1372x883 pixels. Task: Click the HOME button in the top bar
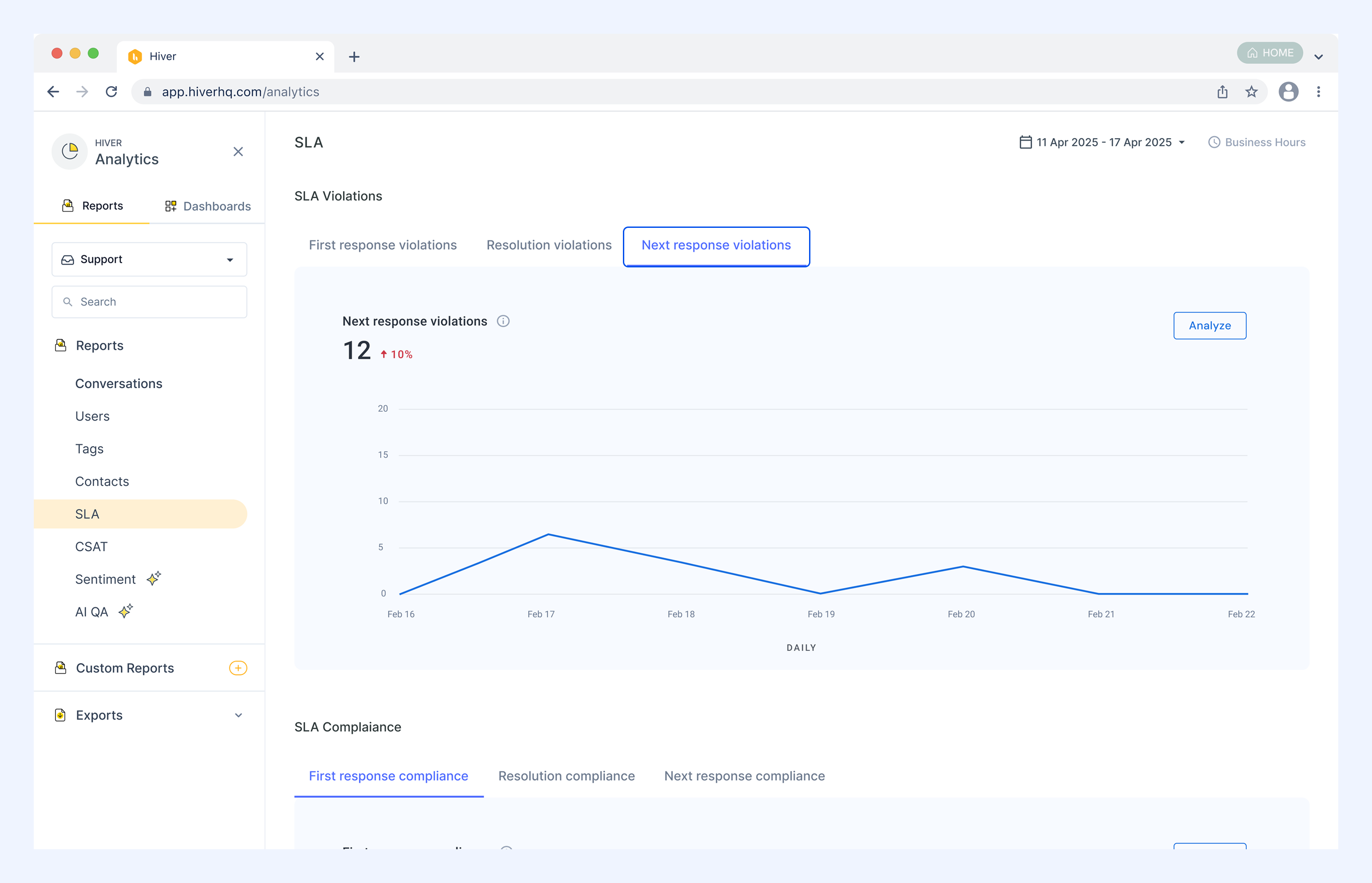coord(1270,53)
